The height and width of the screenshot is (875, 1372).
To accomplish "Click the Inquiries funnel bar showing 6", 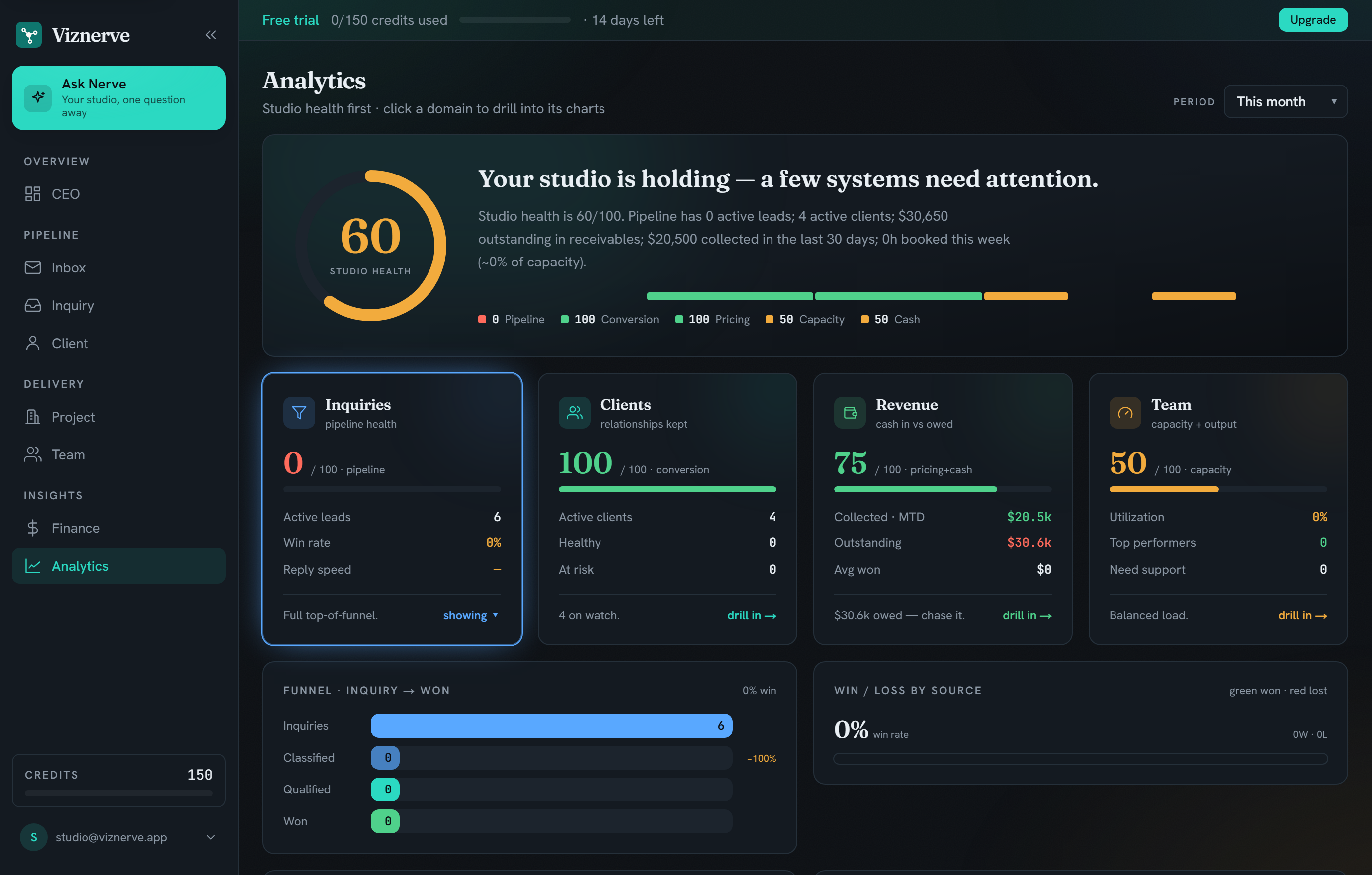I will pyautogui.click(x=551, y=725).
